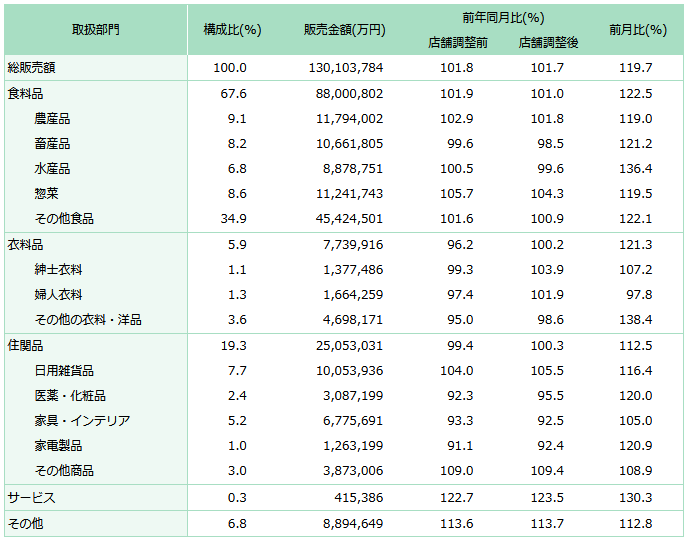Click the 総販売額 row label
The image size is (694, 542).
pos(31,68)
